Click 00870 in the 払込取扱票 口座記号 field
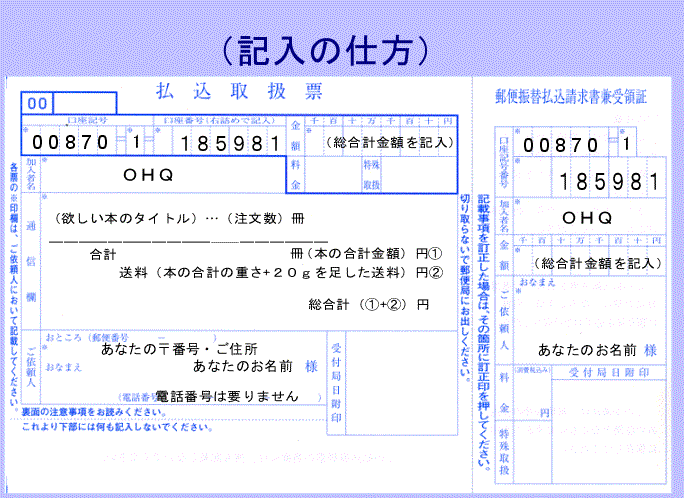 coord(70,142)
